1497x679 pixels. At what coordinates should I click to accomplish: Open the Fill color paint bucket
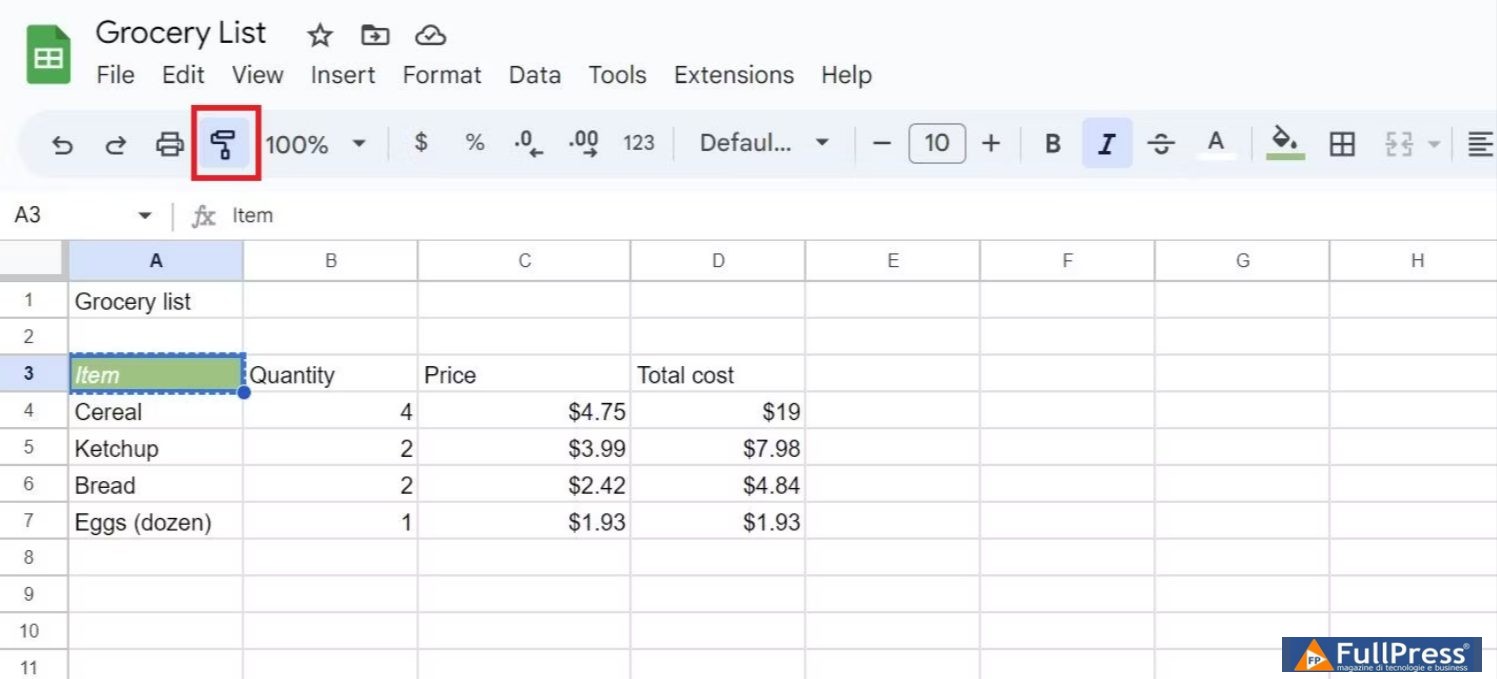click(x=1285, y=142)
